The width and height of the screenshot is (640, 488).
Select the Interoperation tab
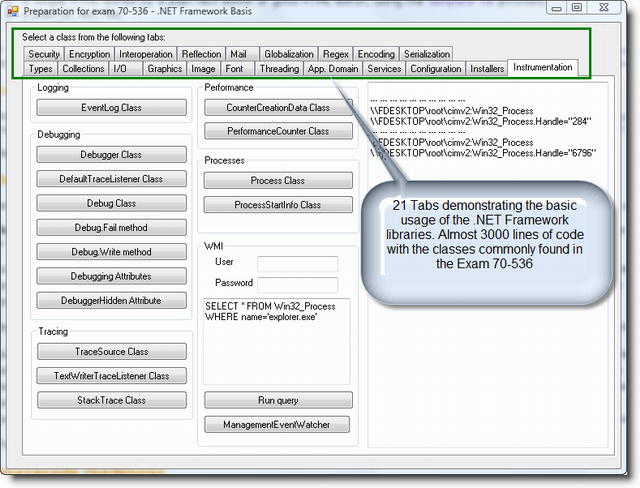pos(146,54)
